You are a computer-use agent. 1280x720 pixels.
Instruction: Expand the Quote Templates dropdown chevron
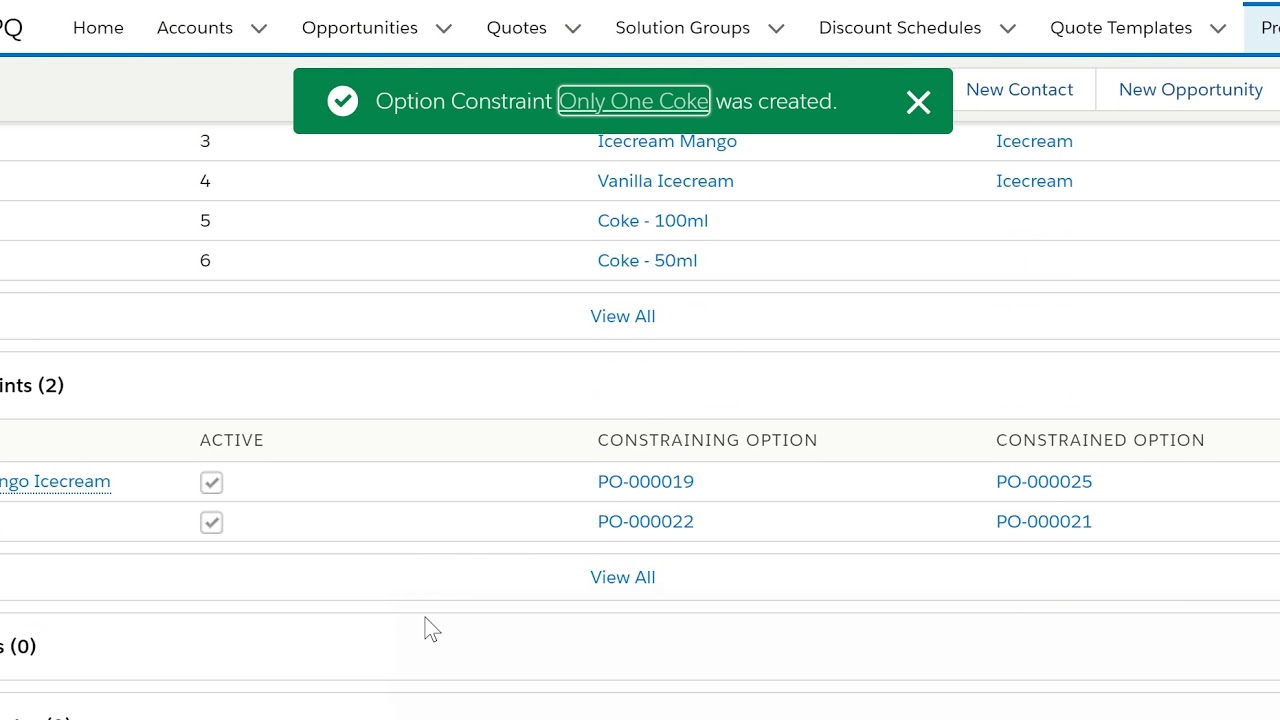[x=1218, y=28]
